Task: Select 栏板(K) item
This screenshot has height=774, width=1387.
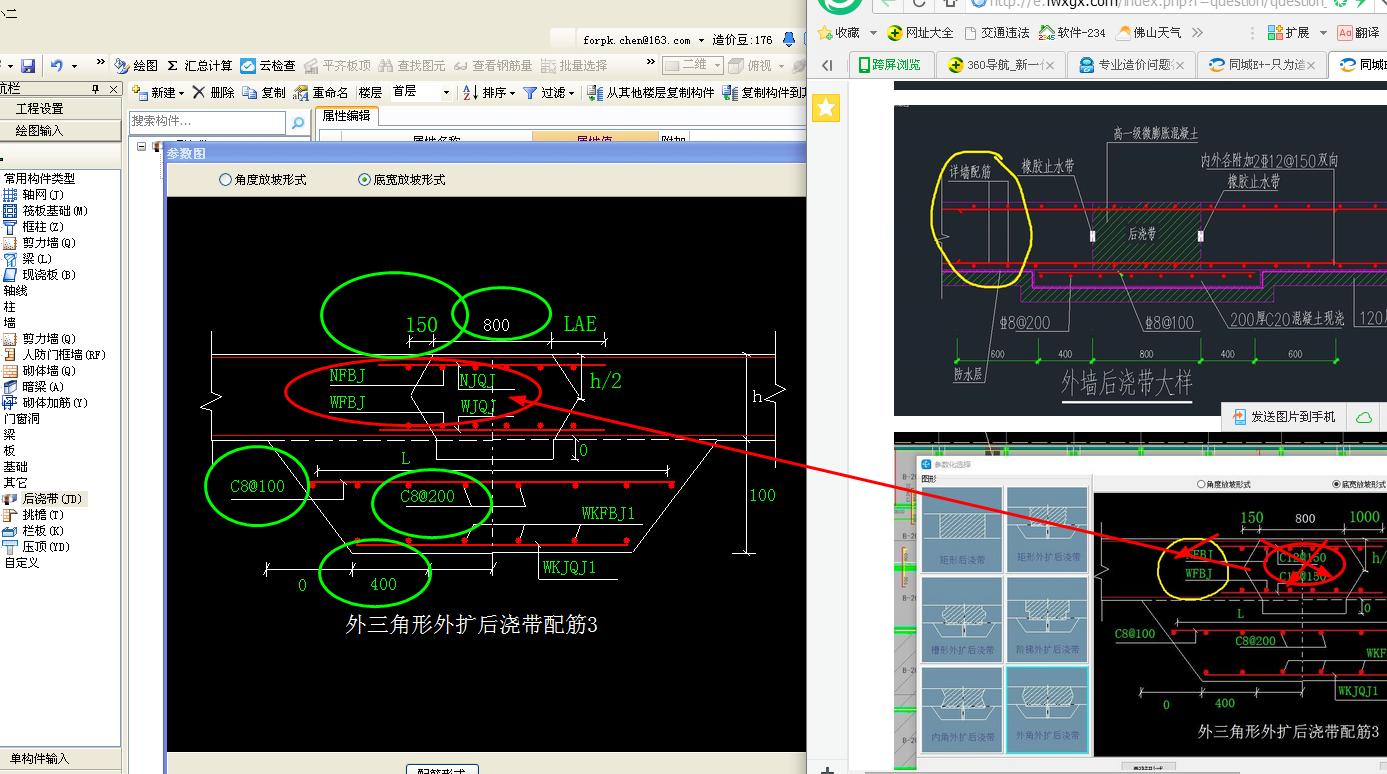Action: pos(34,531)
